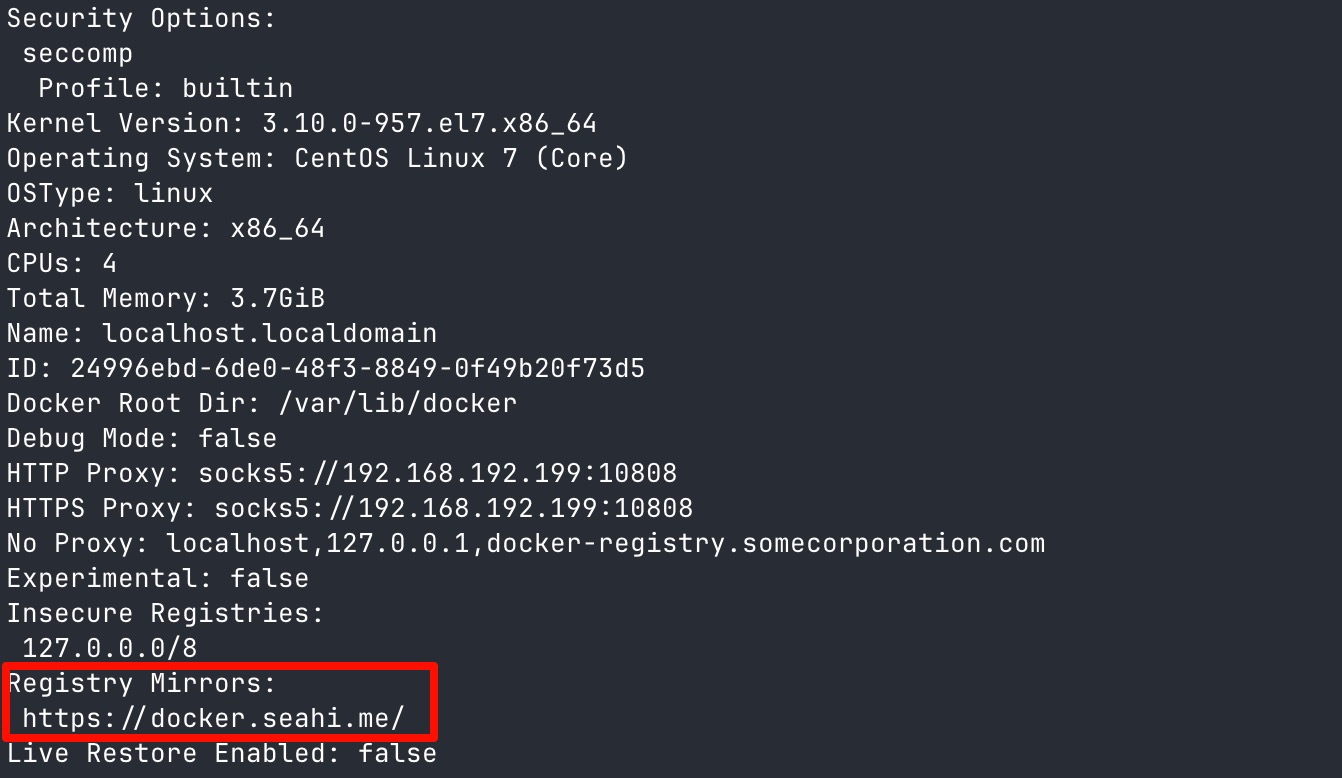This screenshot has width=1342, height=778.
Task: Click the "Insecure Registries:" heading
Action: coord(166,613)
